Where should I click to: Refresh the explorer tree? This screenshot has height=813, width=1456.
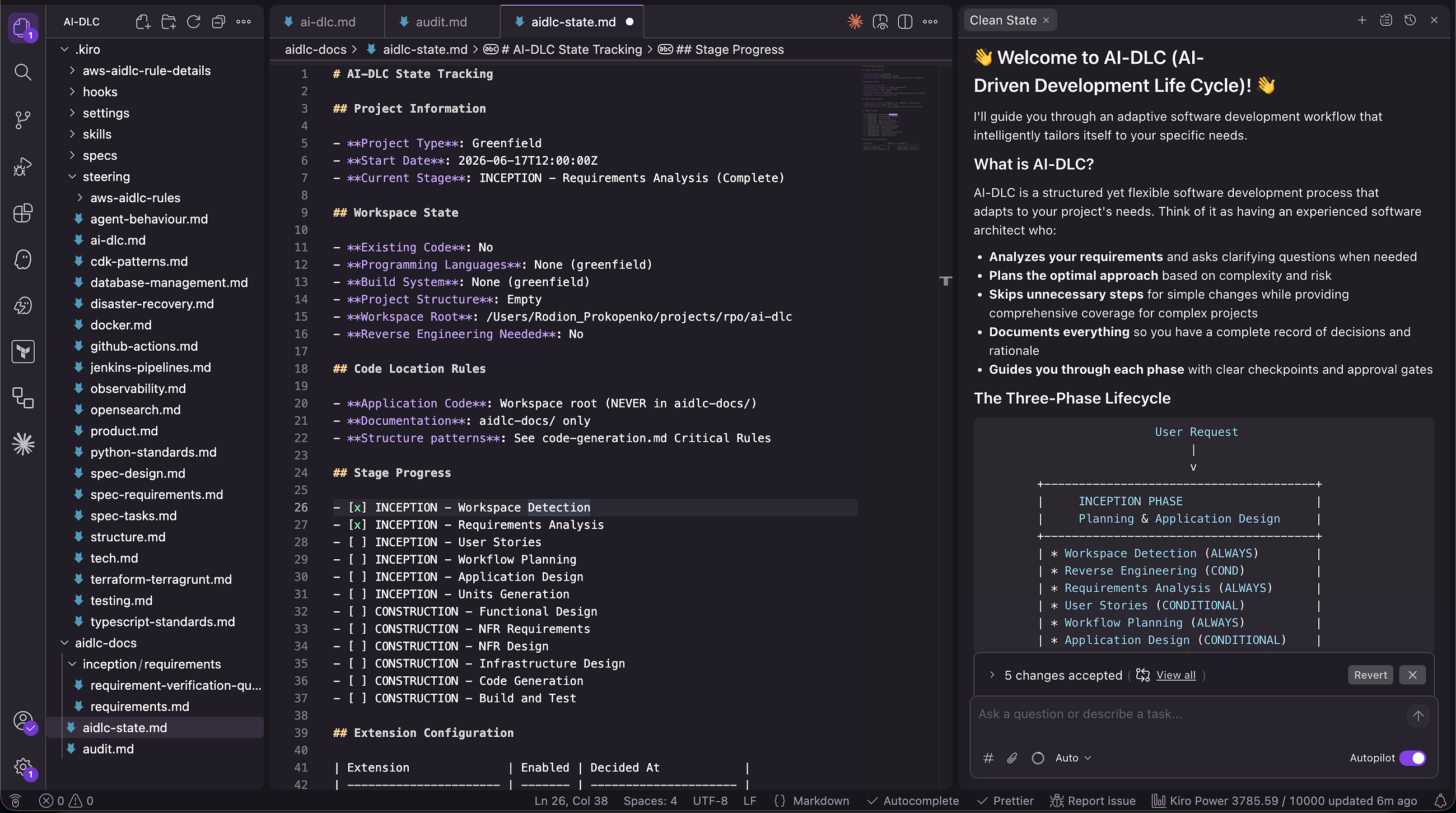click(x=193, y=22)
